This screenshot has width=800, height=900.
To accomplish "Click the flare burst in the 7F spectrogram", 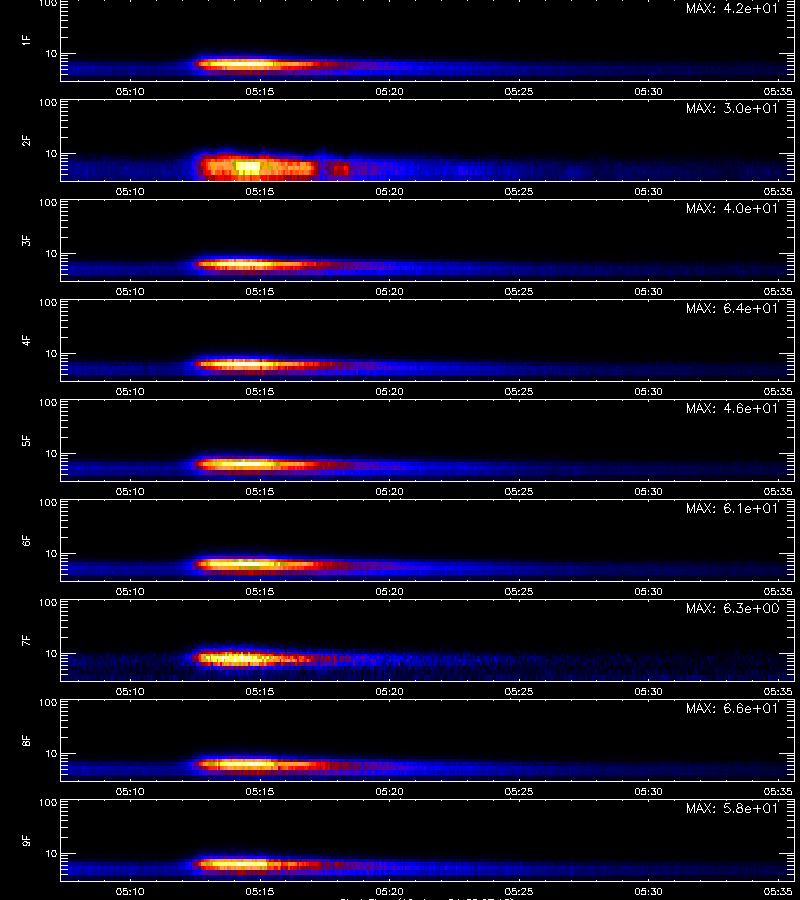I will click(x=253, y=658).
